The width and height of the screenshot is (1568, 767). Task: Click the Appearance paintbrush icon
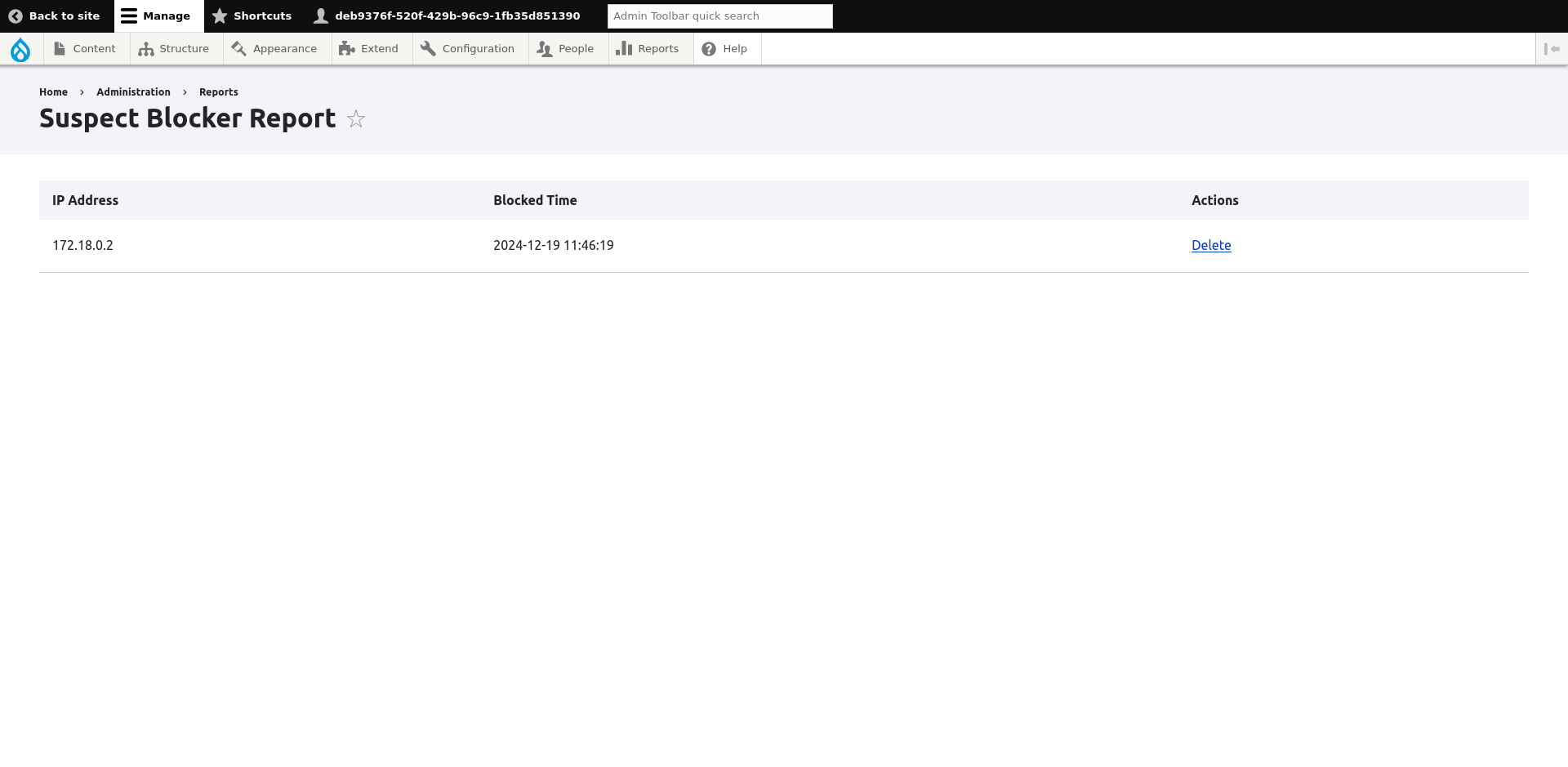click(x=238, y=48)
